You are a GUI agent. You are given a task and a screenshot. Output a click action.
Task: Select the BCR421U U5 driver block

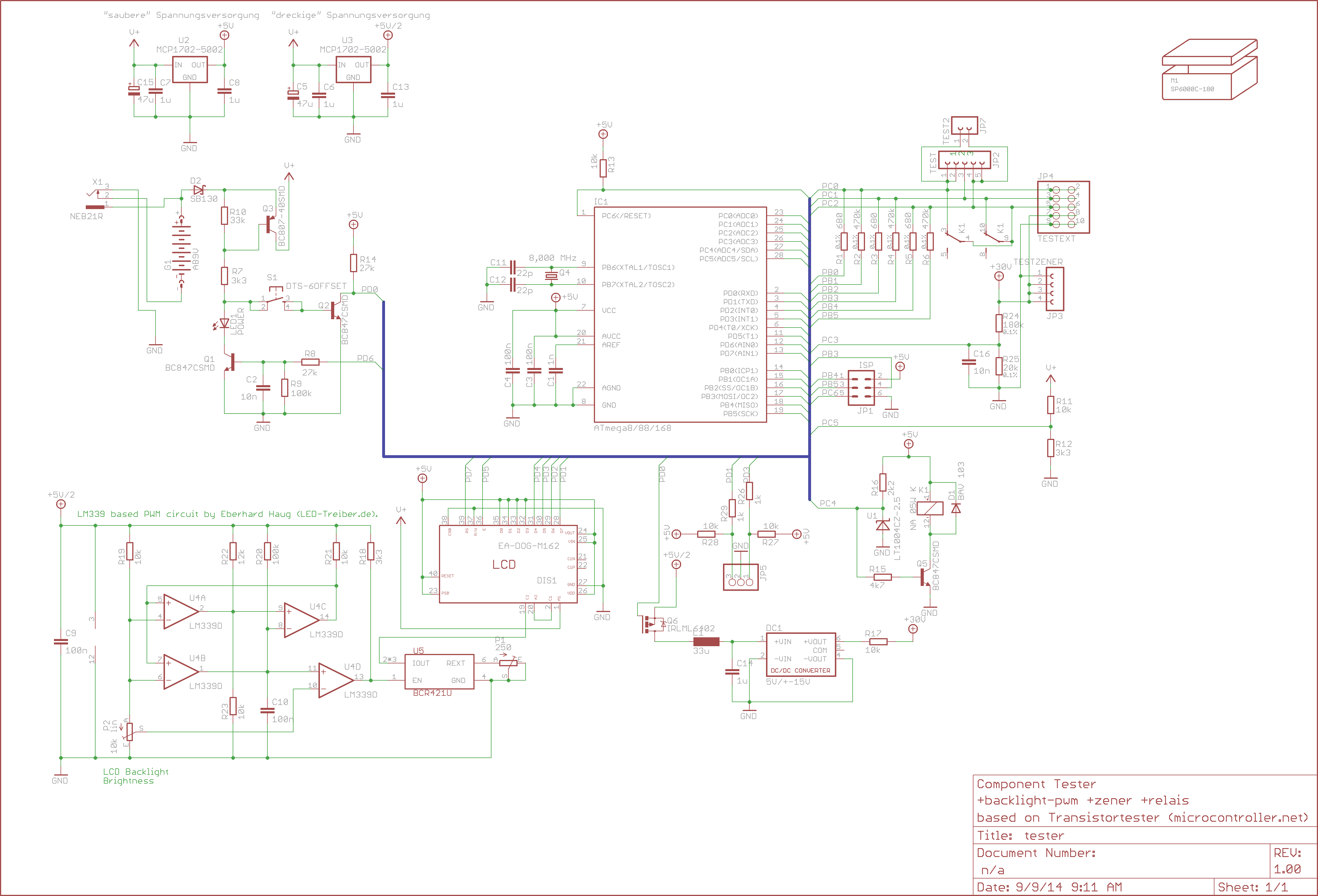(x=439, y=671)
